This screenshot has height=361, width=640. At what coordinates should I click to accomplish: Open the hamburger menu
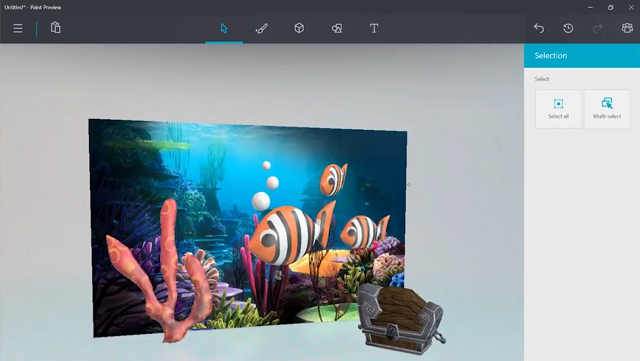pyautogui.click(x=18, y=29)
